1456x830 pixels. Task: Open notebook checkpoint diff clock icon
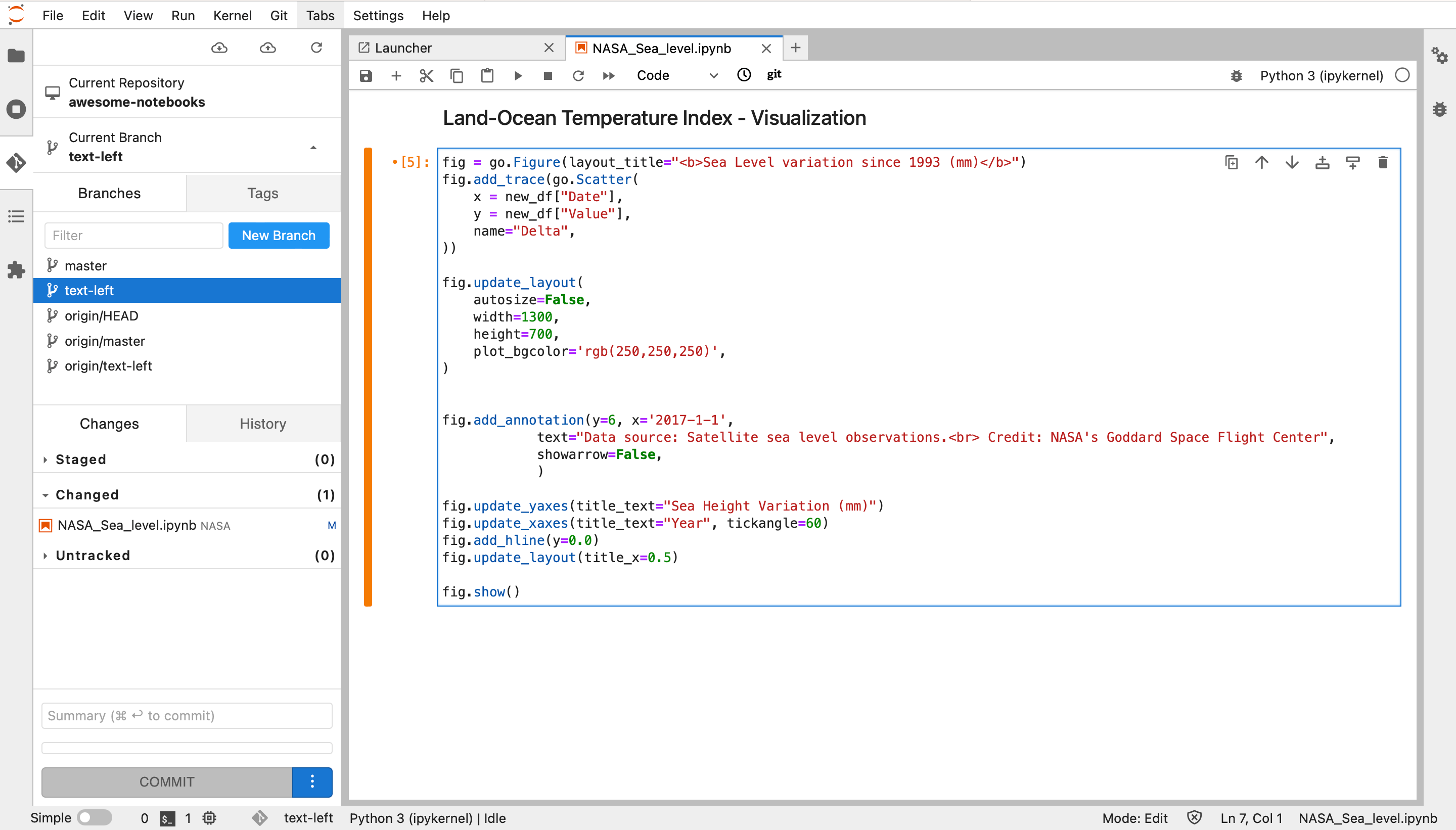[x=744, y=75]
